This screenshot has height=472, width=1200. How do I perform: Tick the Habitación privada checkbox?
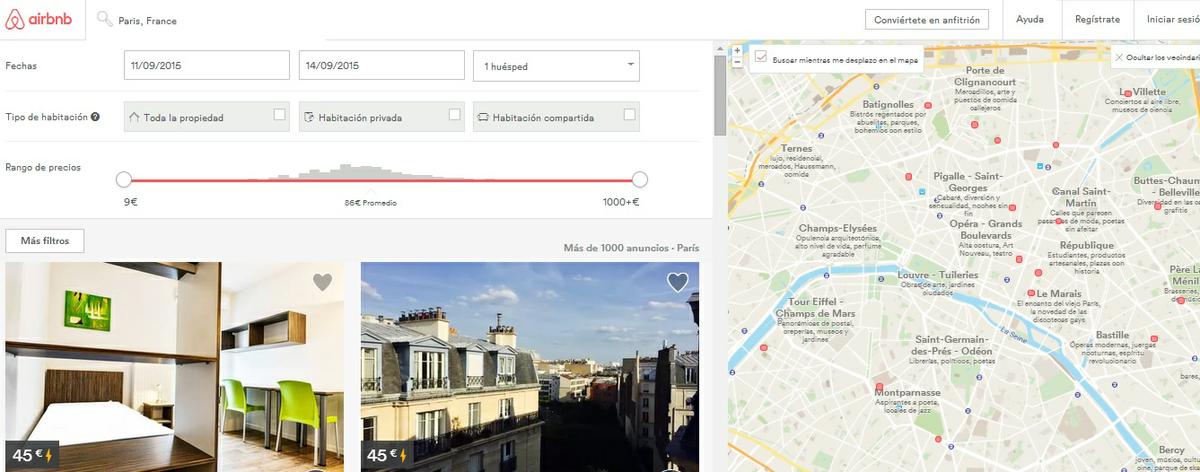click(x=455, y=115)
